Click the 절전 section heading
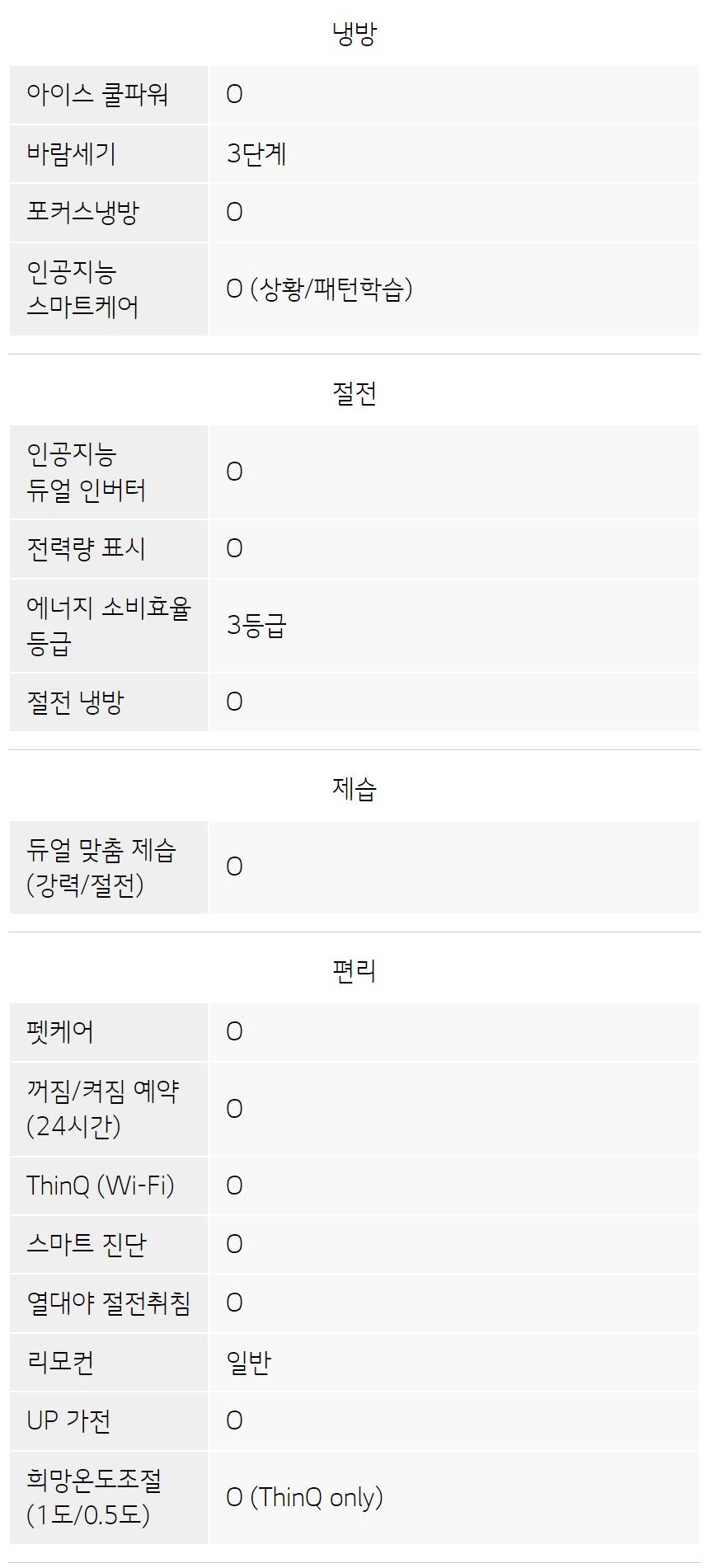This screenshot has width=709, height=1568. point(354,393)
